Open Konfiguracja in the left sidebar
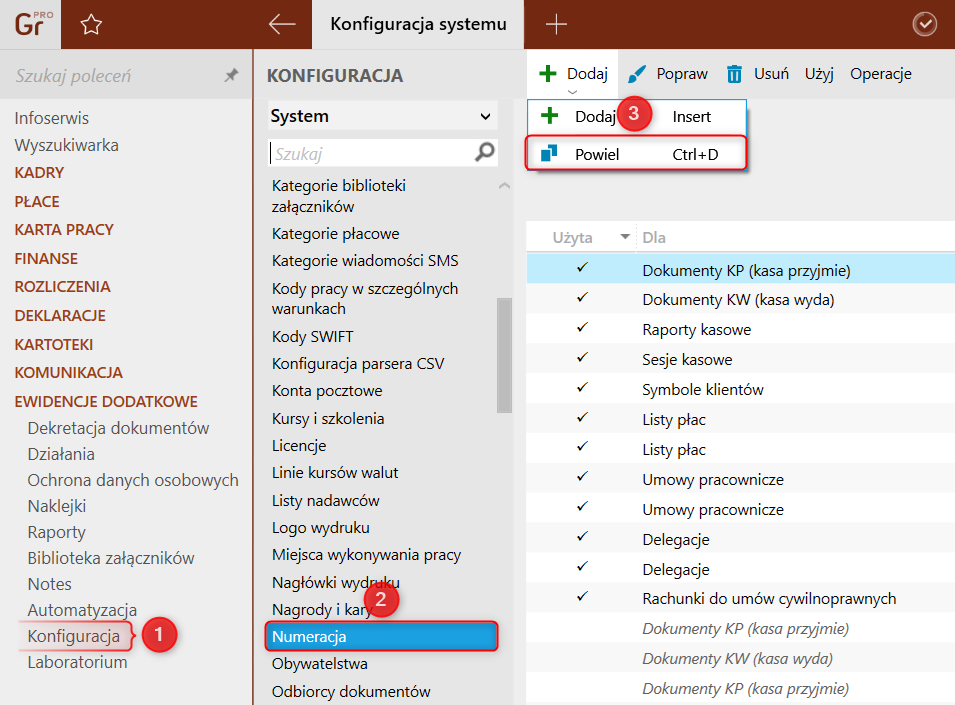This screenshot has height=705, width=955. pyautogui.click(x=73, y=636)
